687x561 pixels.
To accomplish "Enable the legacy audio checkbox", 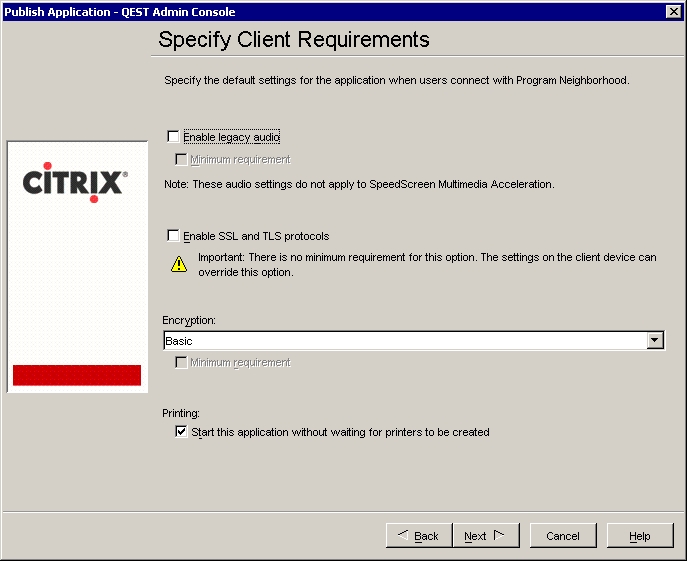I will coord(174,137).
